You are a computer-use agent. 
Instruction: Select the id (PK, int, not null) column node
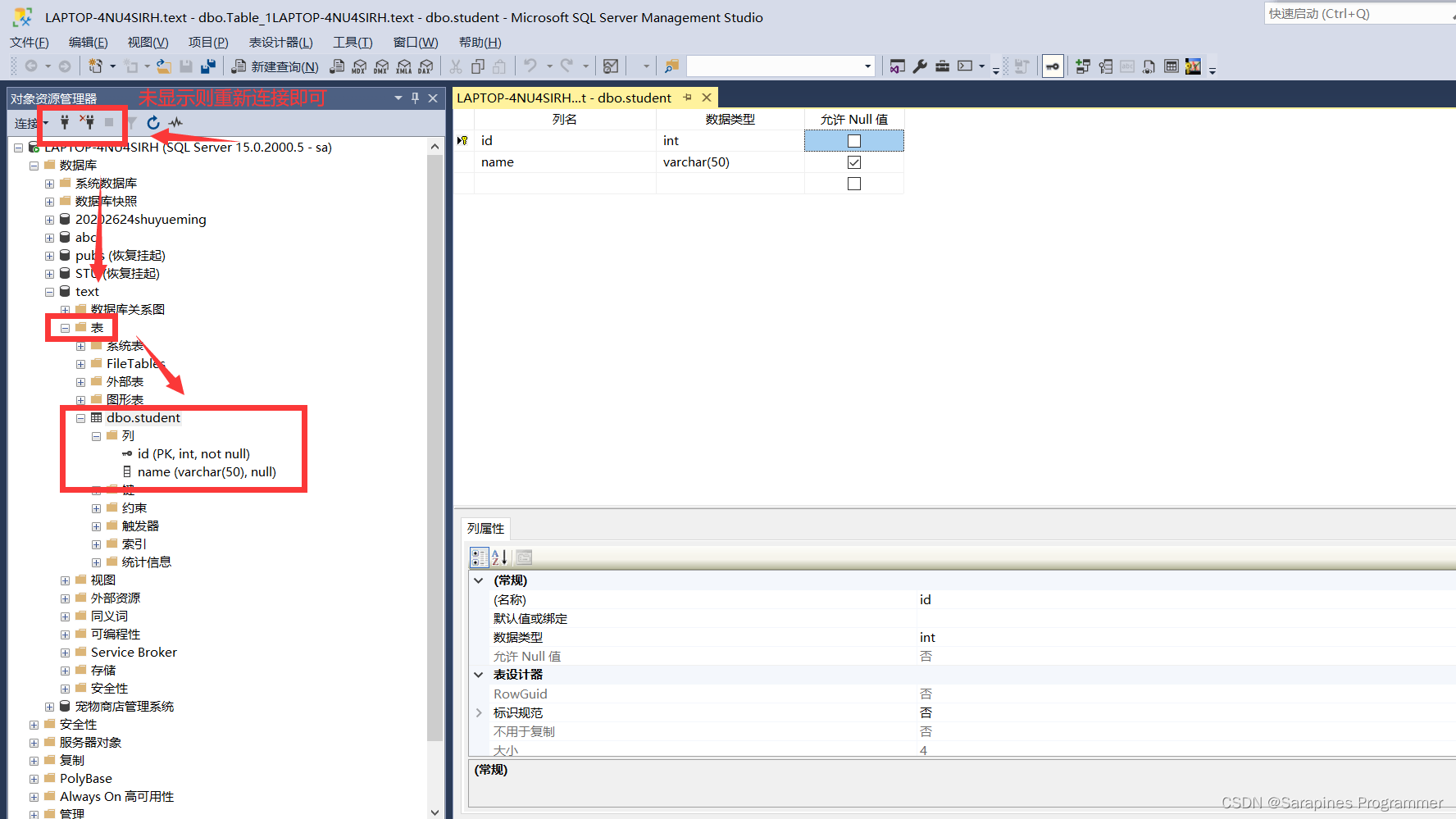tap(193, 454)
